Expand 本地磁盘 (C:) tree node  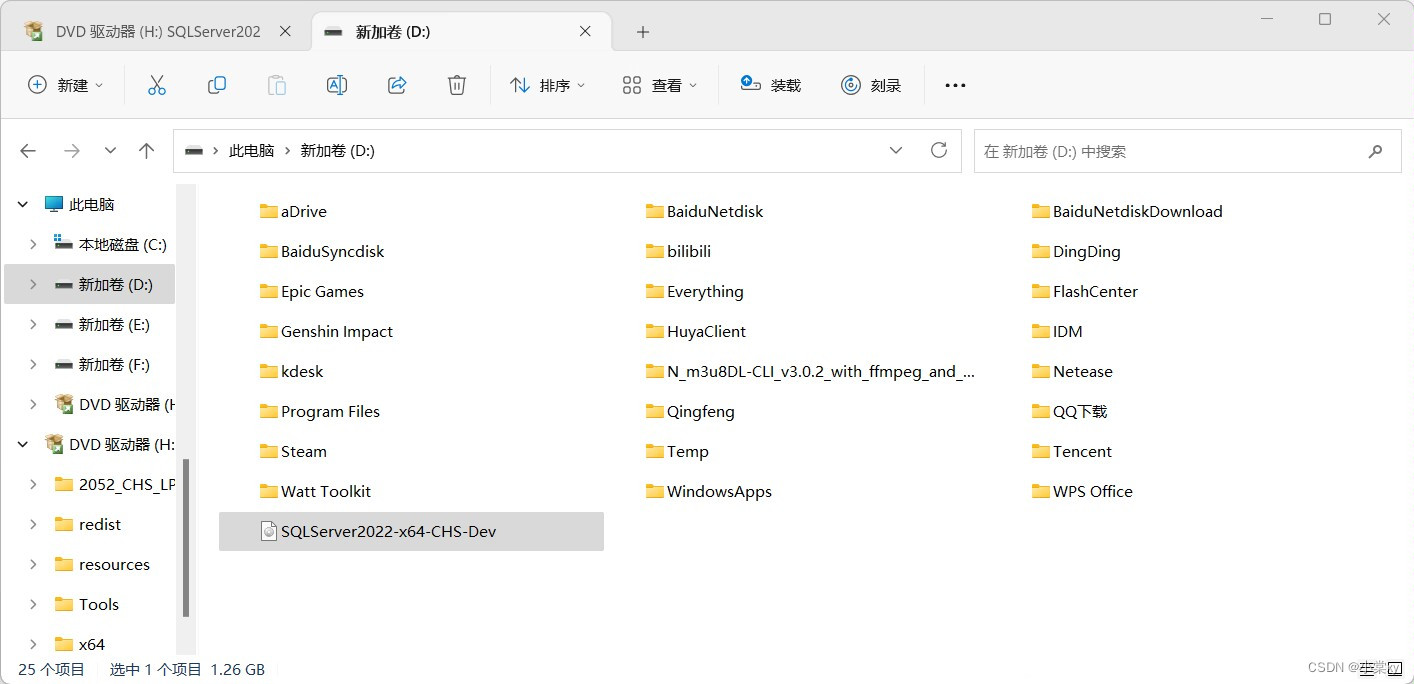coord(33,244)
